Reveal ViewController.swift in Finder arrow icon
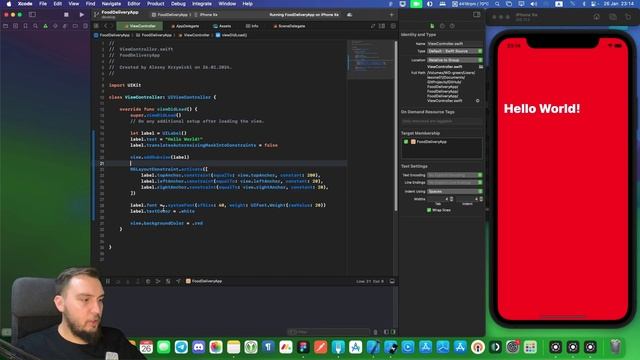The width and height of the screenshot is (640, 360). pos(478,100)
